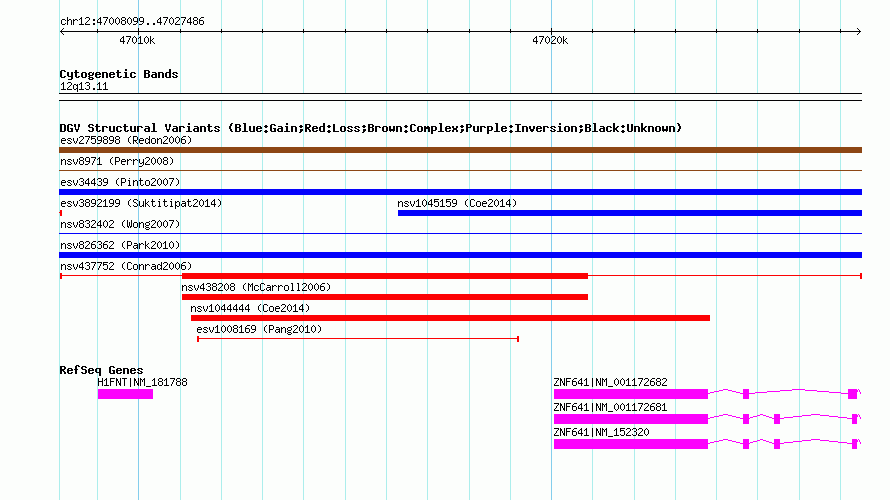Click the left arrow of the ruler
This screenshot has width=890, height=500.
(62, 32)
